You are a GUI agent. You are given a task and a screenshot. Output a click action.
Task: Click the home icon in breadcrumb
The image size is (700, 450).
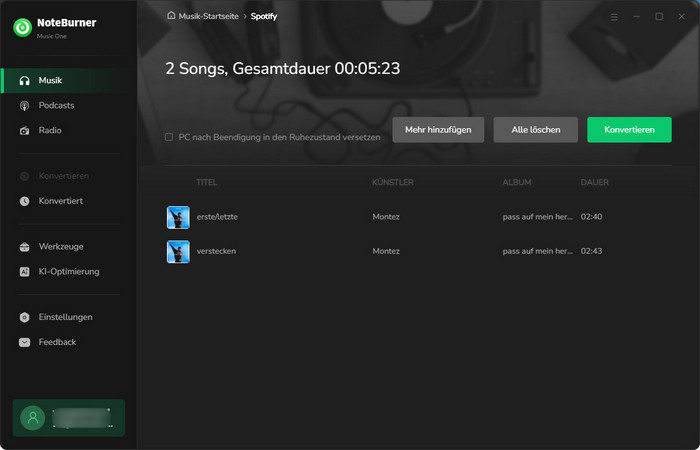pyautogui.click(x=171, y=16)
